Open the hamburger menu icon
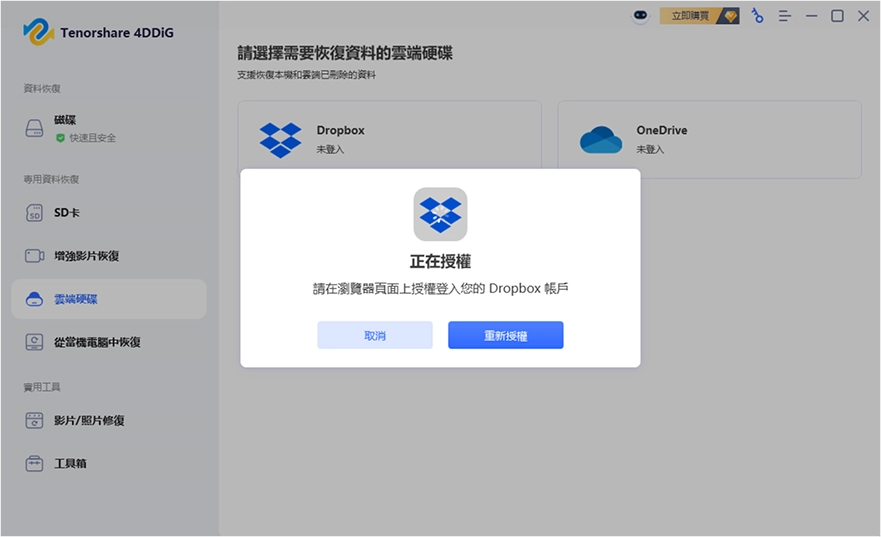This screenshot has height=537, width=881. 785,16
